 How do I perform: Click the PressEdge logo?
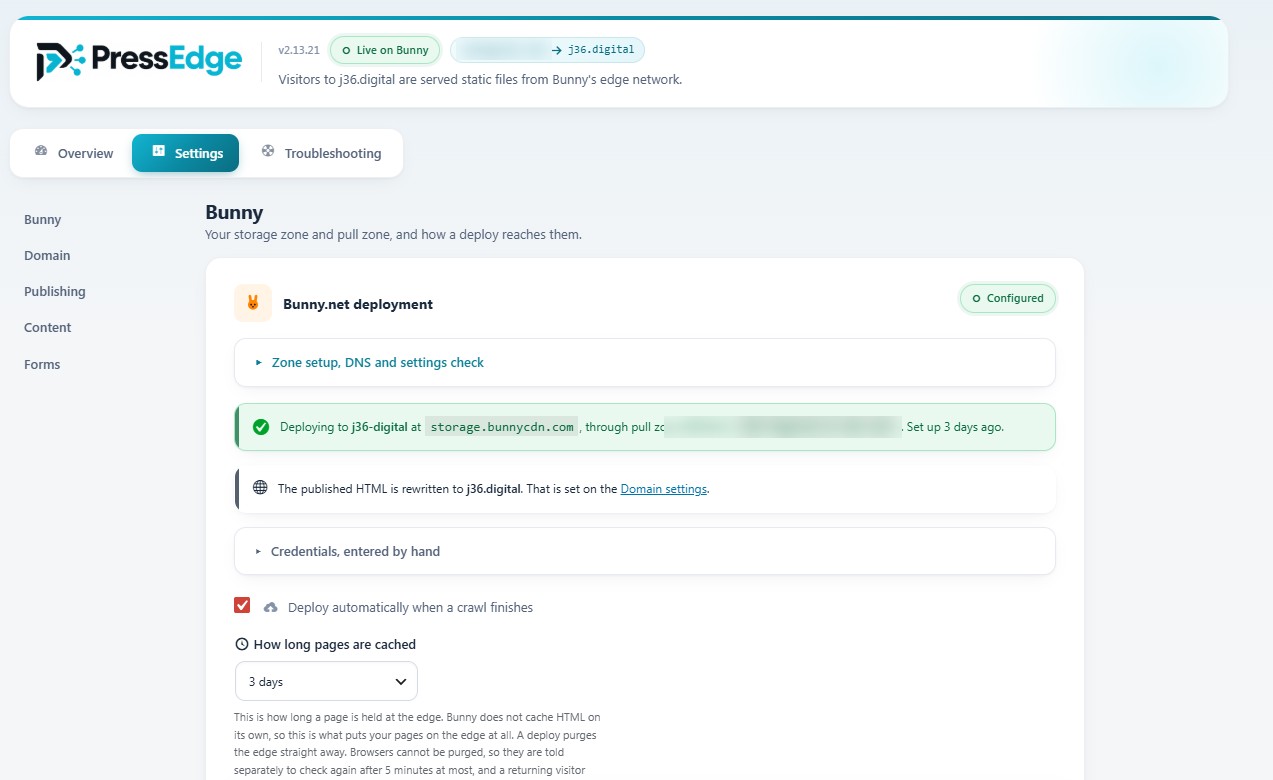pyautogui.click(x=139, y=61)
